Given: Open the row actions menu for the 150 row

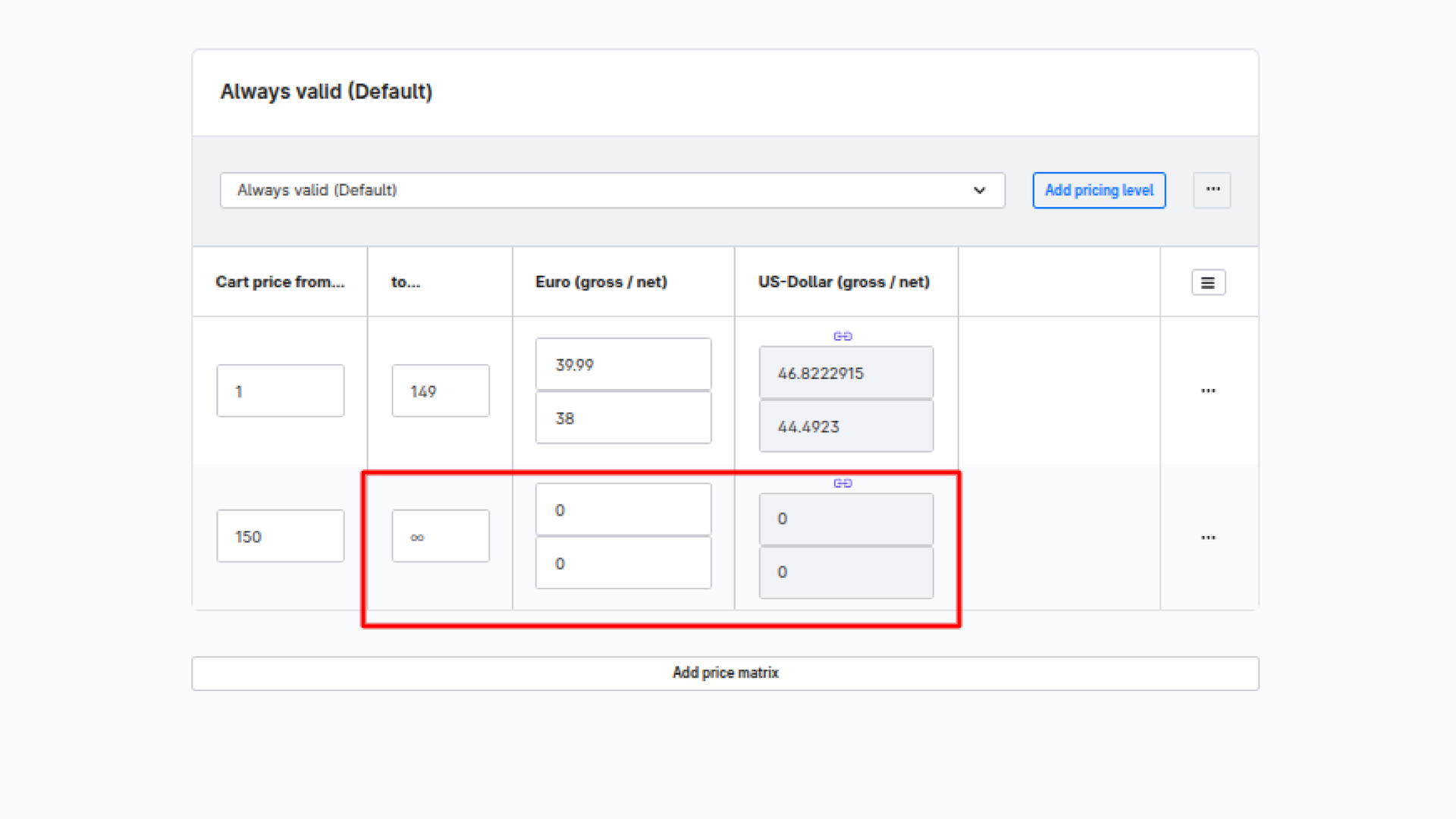Looking at the screenshot, I should (1208, 538).
